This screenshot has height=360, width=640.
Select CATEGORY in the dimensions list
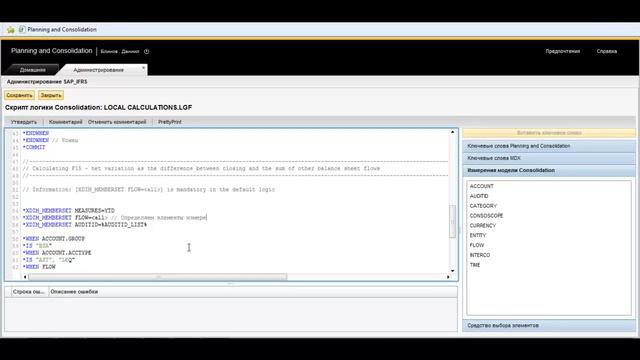[x=483, y=206]
